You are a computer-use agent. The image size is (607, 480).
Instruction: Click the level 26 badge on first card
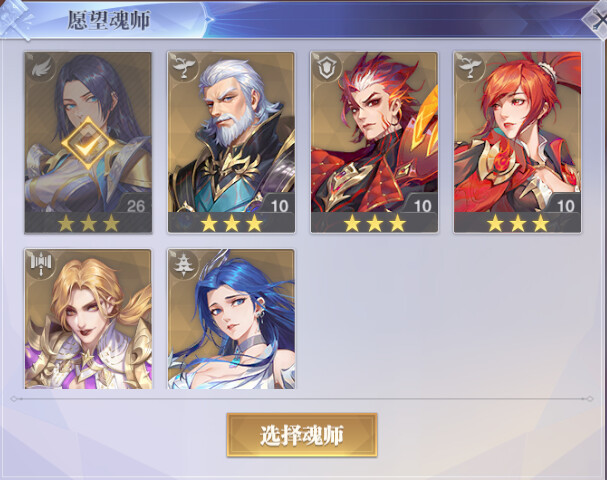(x=136, y=206)
